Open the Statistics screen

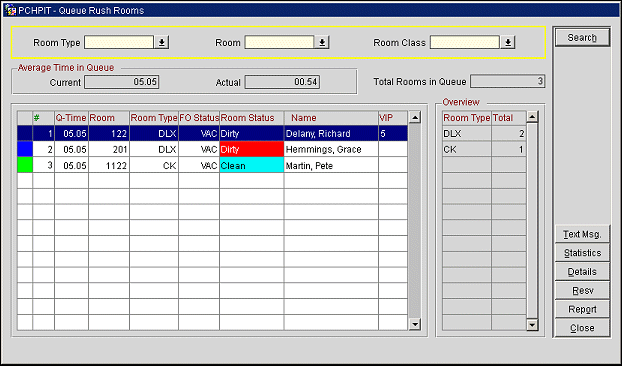pos(582,253)
